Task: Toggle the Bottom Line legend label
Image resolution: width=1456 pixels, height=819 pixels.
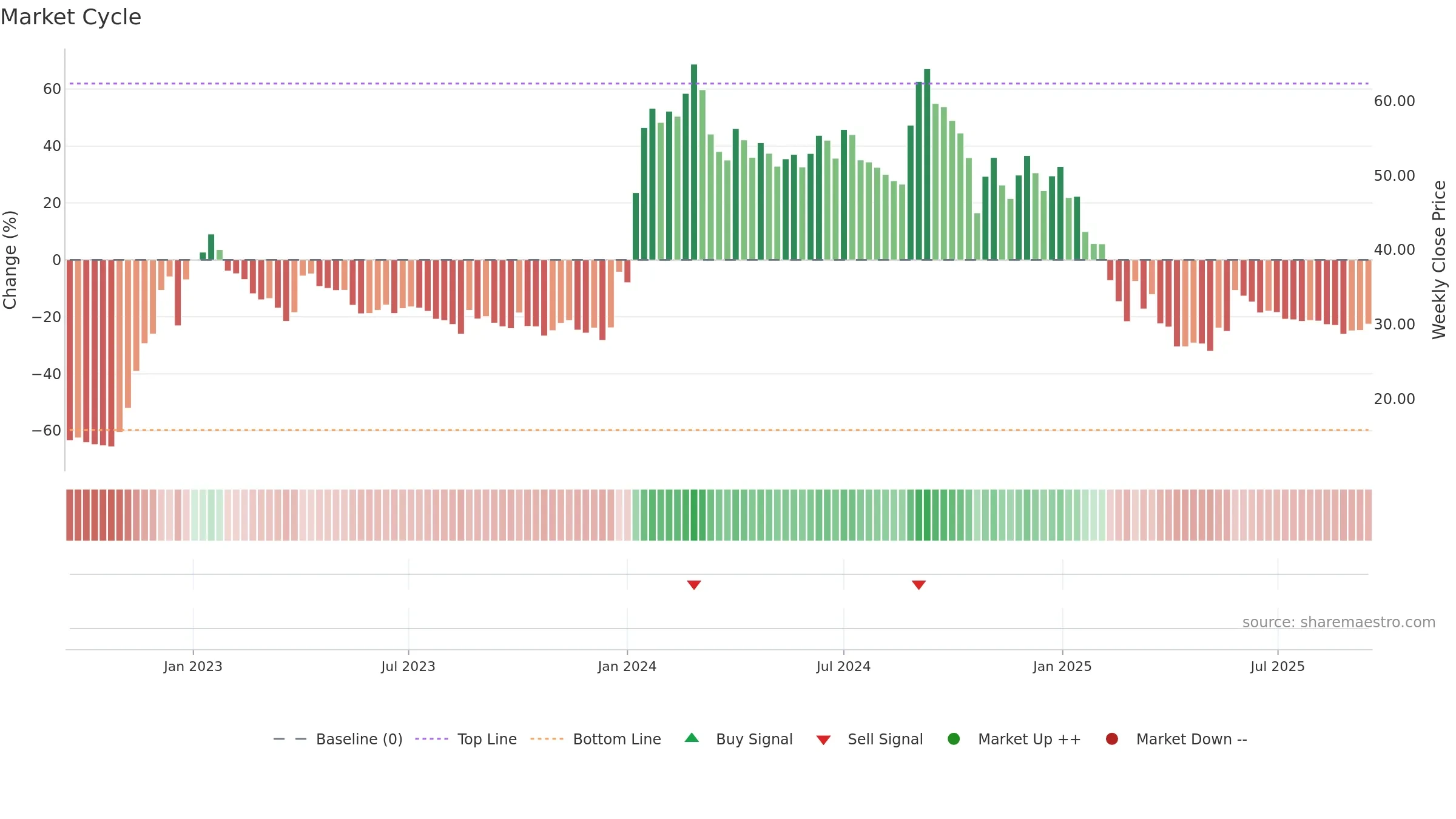Action: click(617, 739)
